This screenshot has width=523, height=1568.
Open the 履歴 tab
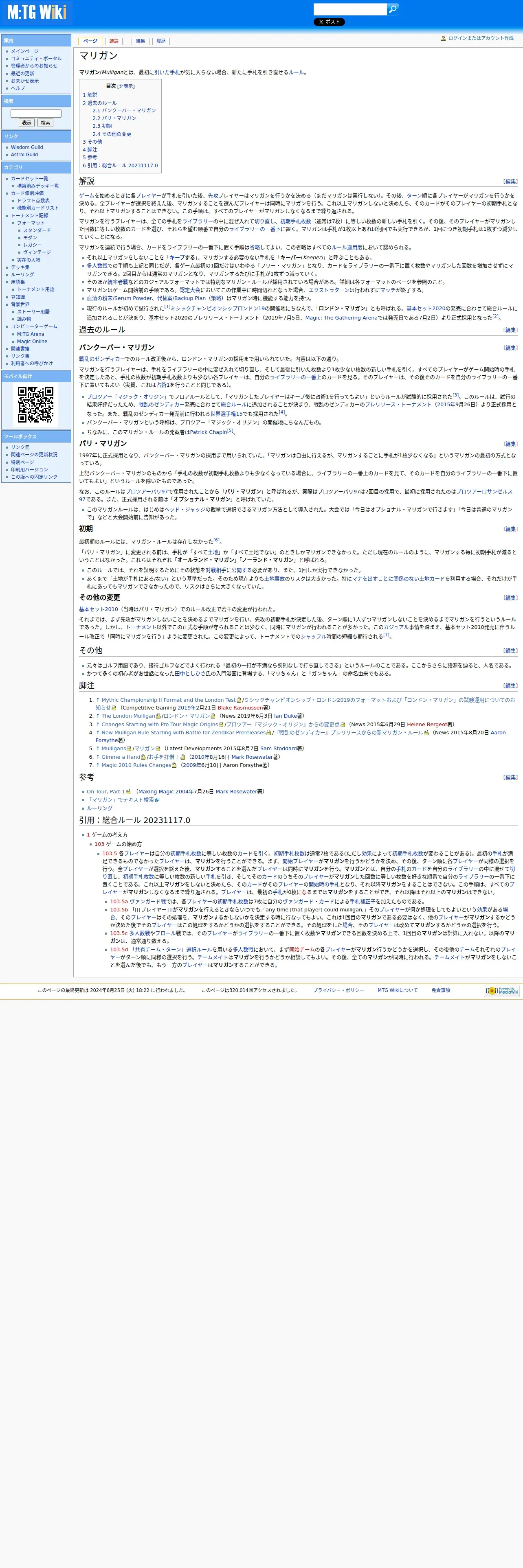(161, 41)
